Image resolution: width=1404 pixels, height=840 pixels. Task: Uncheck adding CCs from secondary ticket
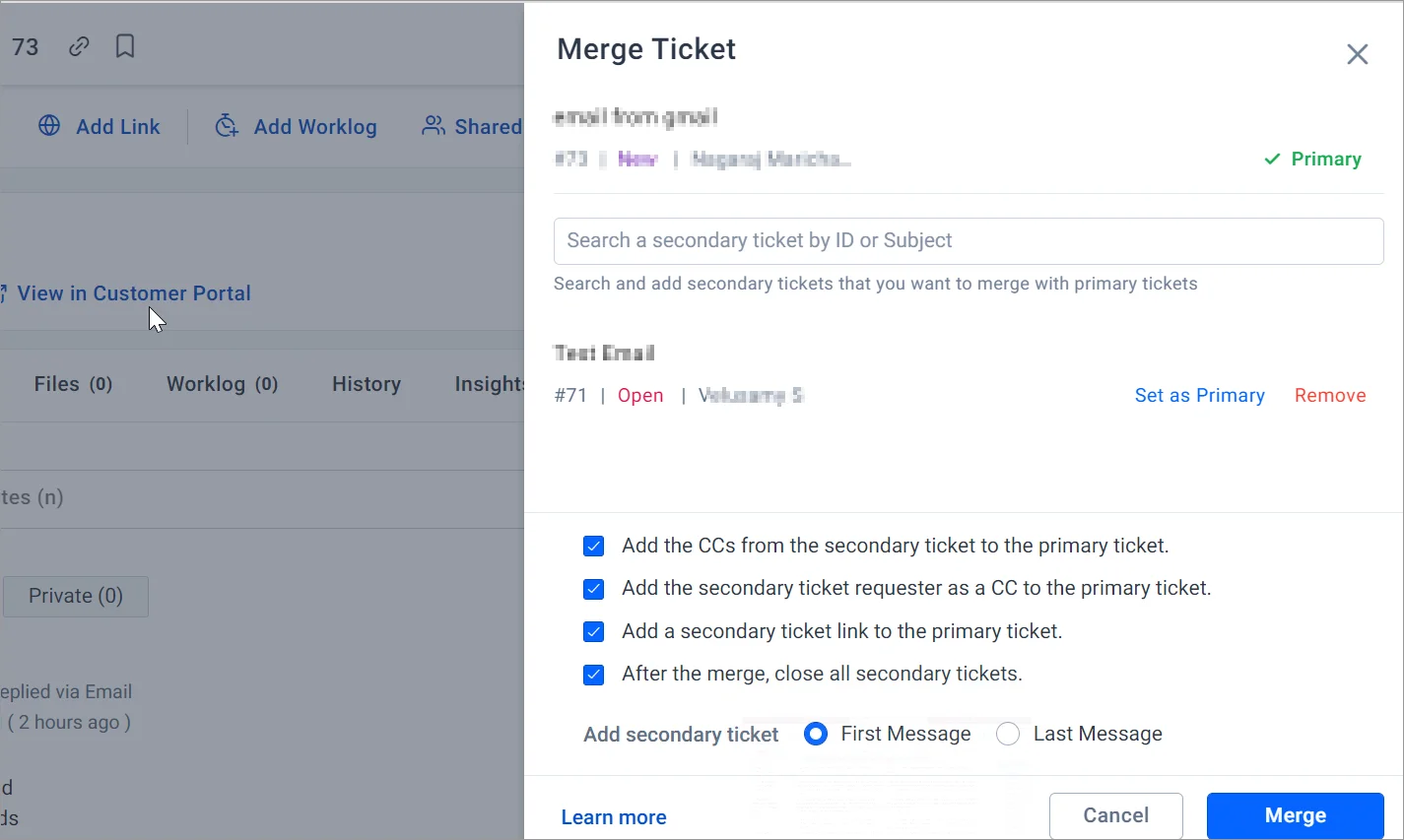(x=593, y=545)
